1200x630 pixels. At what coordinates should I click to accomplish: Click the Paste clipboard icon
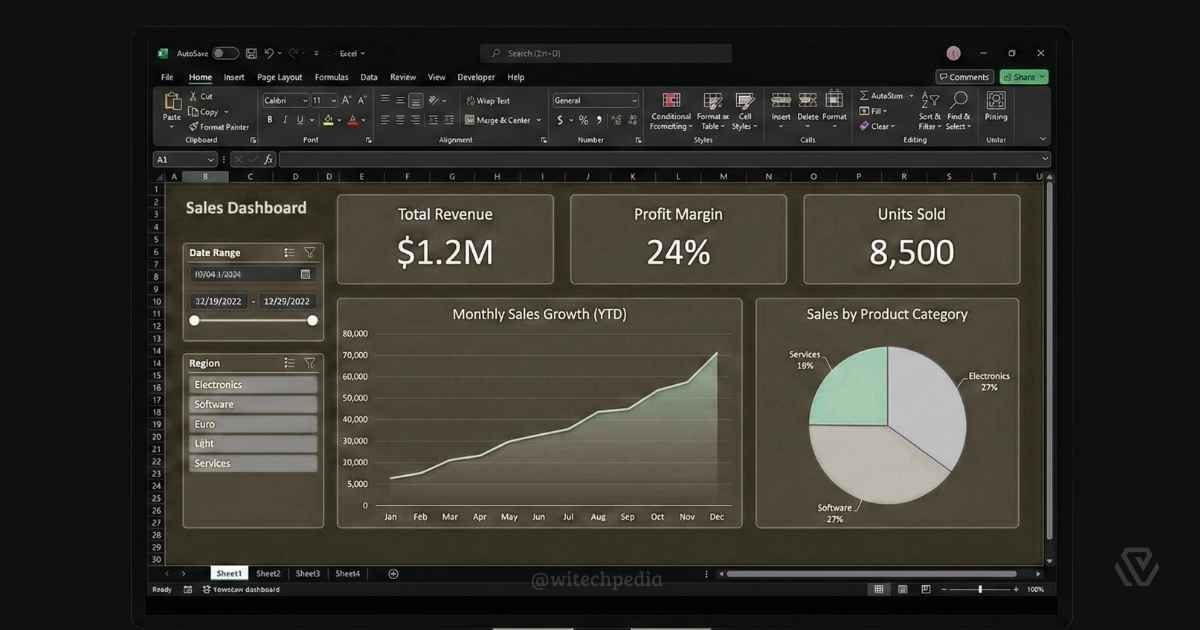point(172,102)
